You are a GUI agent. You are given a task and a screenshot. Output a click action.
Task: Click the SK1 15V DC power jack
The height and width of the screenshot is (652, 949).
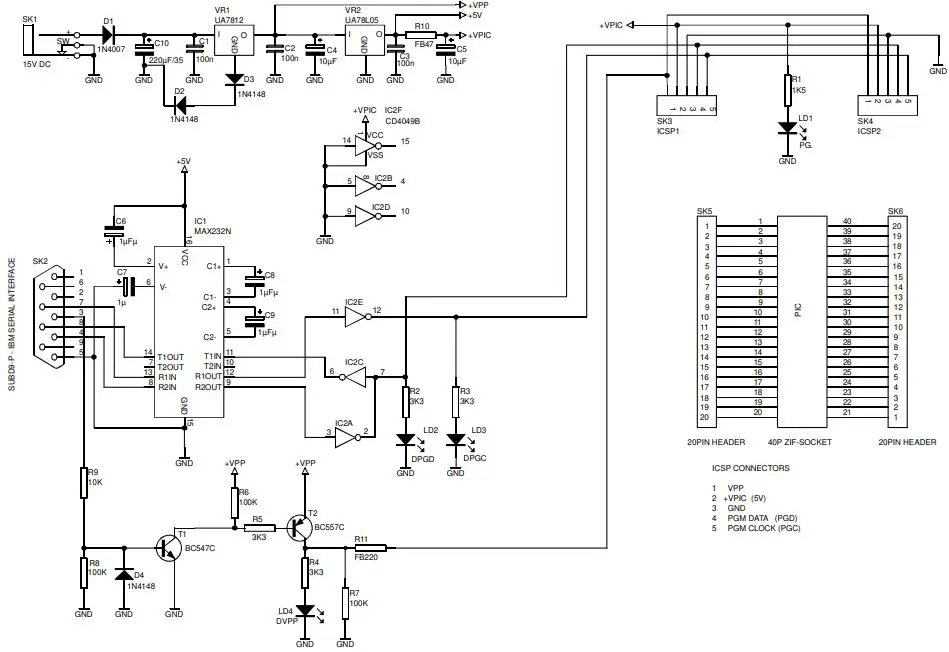click(x=30, y=42)
